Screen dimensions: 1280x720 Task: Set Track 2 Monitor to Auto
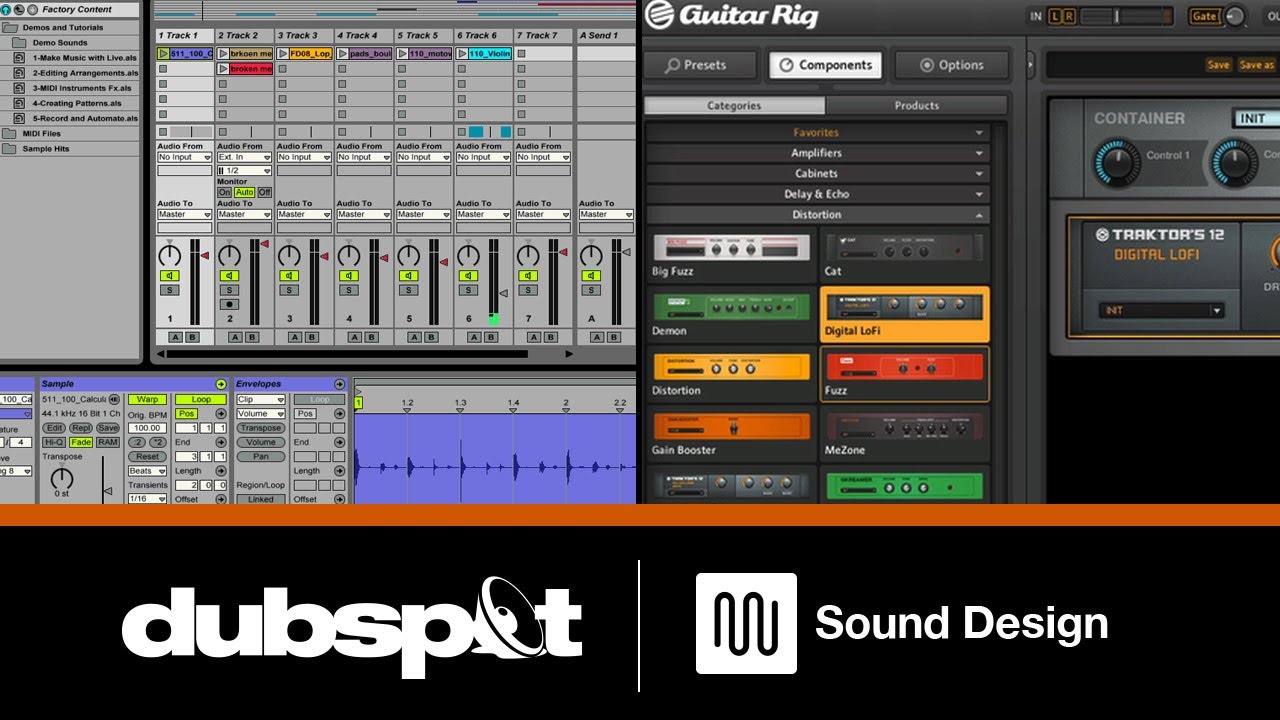(x=244, y=192)
